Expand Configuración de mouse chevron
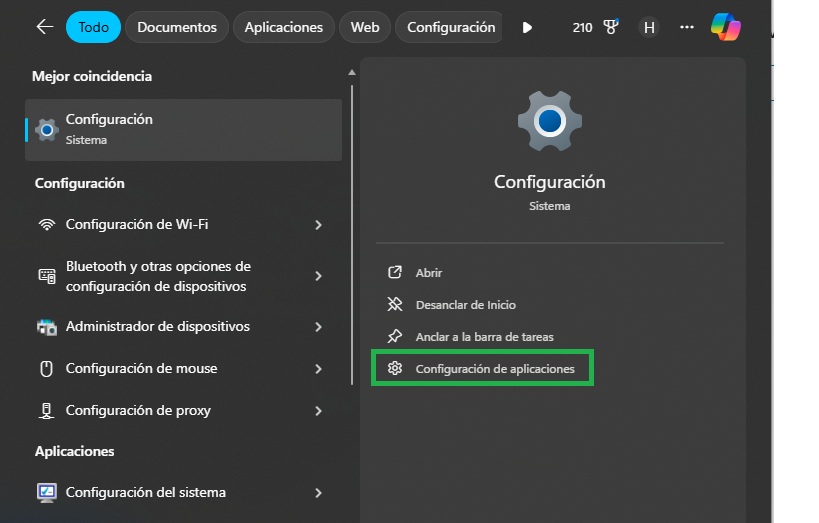The image size is (819, 523). [x=318, y=369]
